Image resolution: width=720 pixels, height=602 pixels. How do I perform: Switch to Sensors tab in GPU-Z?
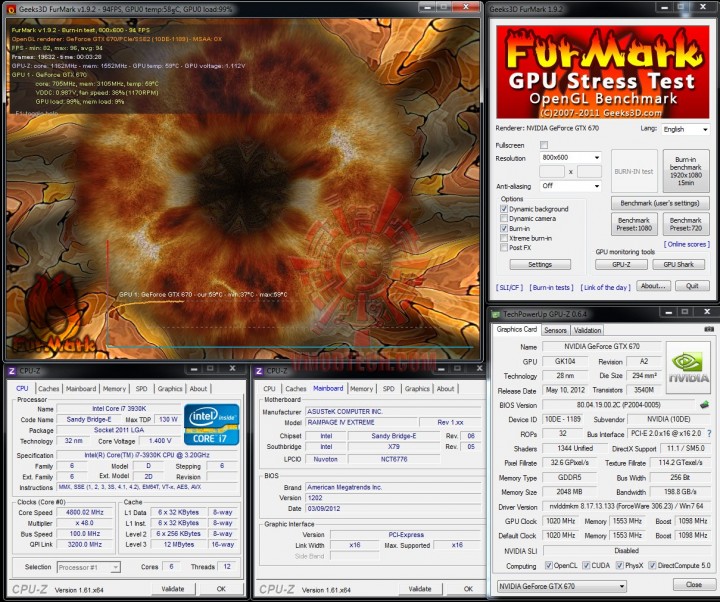coord(555,330)
